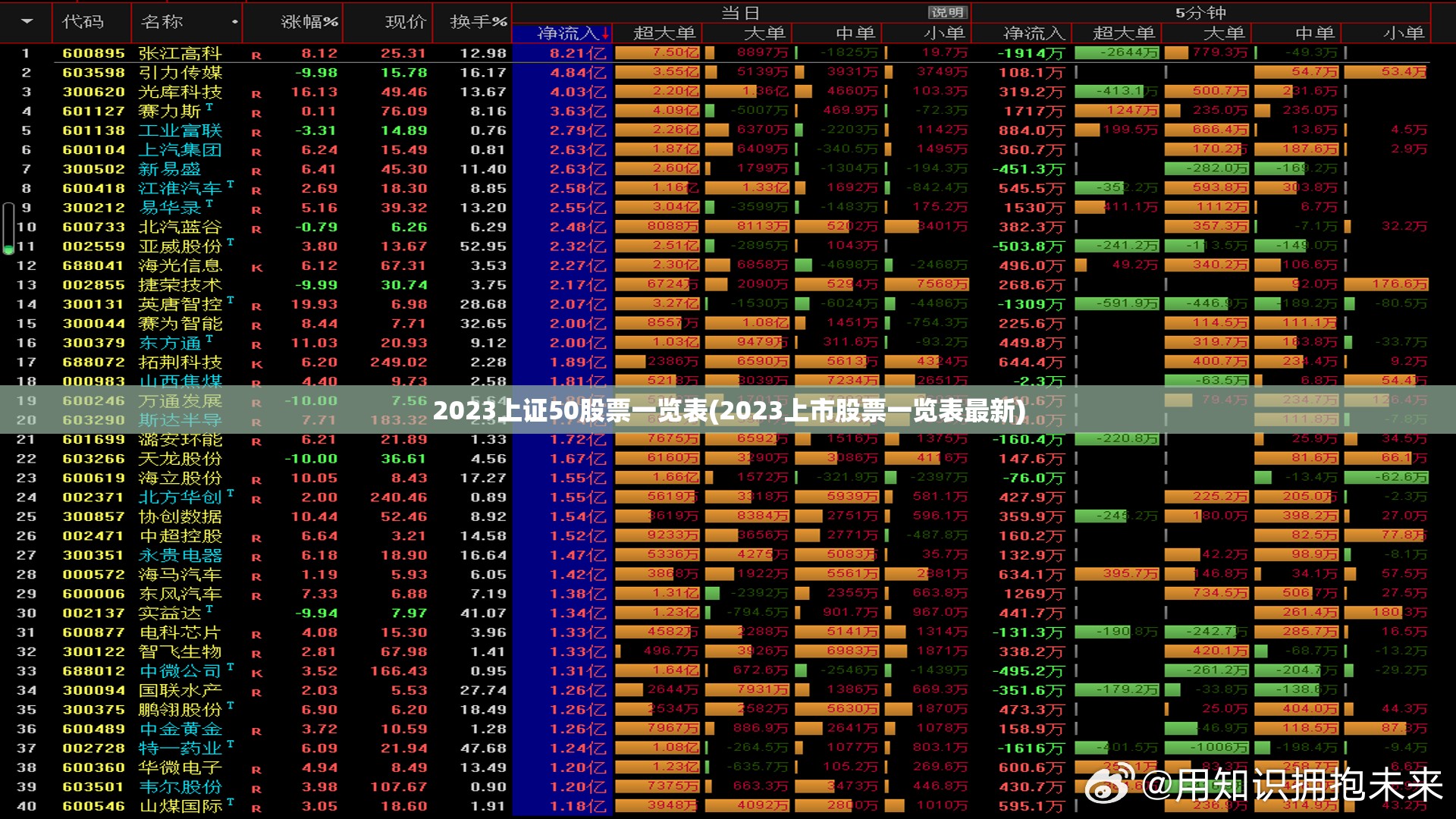Click the T marker next to 赛力斯
Image resolution: width=1456 pixels, height=819 pixels.
209,108
